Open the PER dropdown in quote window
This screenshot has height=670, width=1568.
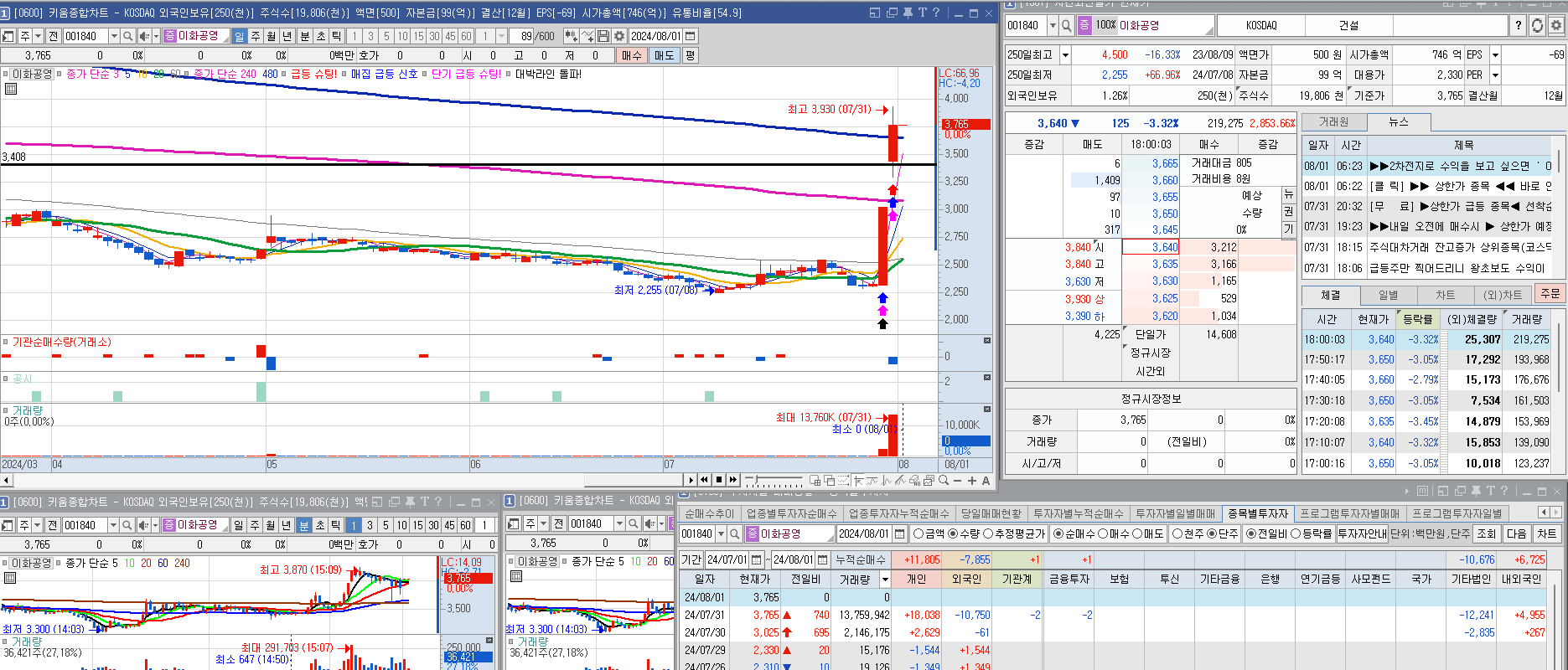pyautogui.click(x=1495, y=75)
